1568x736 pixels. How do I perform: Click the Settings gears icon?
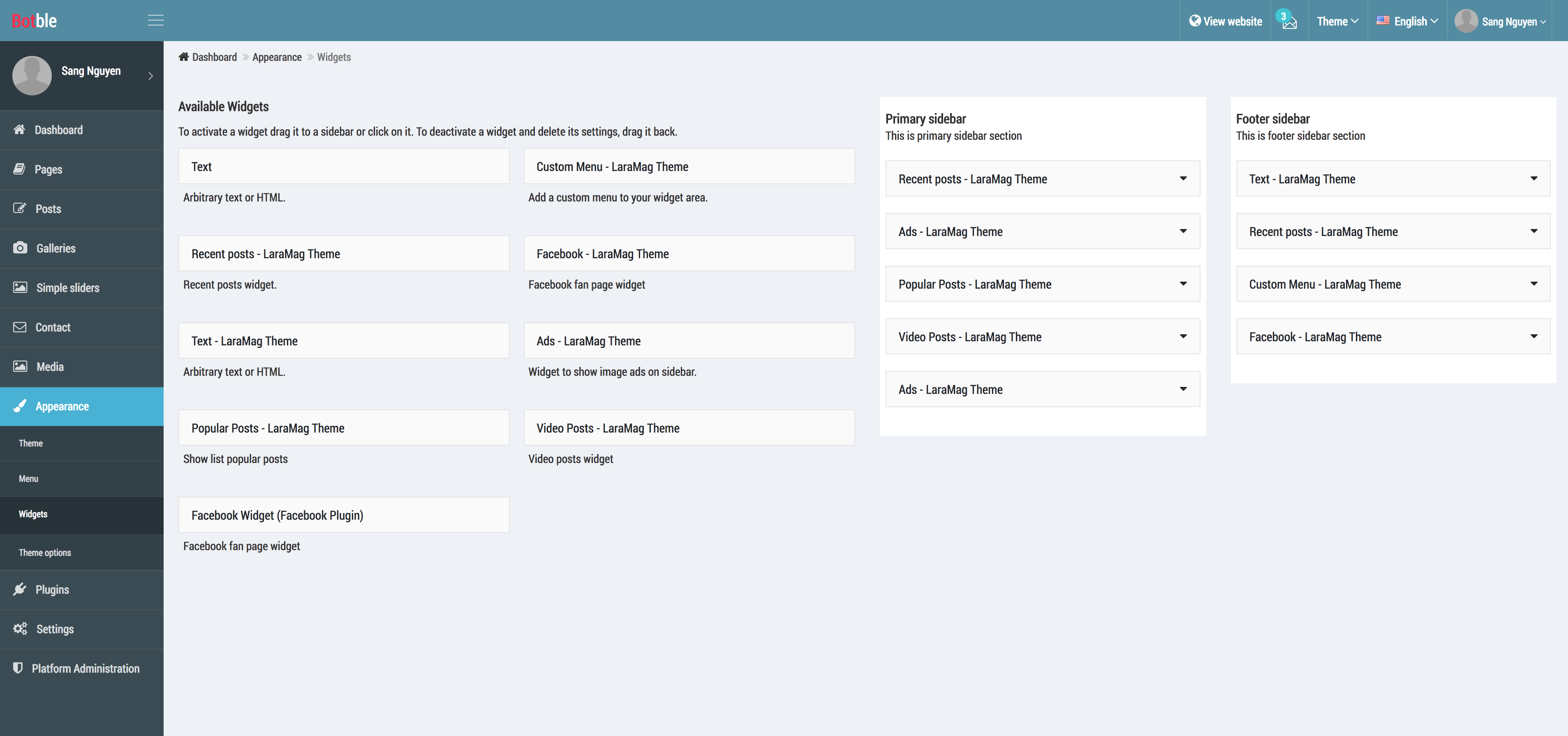click(20, 628)
